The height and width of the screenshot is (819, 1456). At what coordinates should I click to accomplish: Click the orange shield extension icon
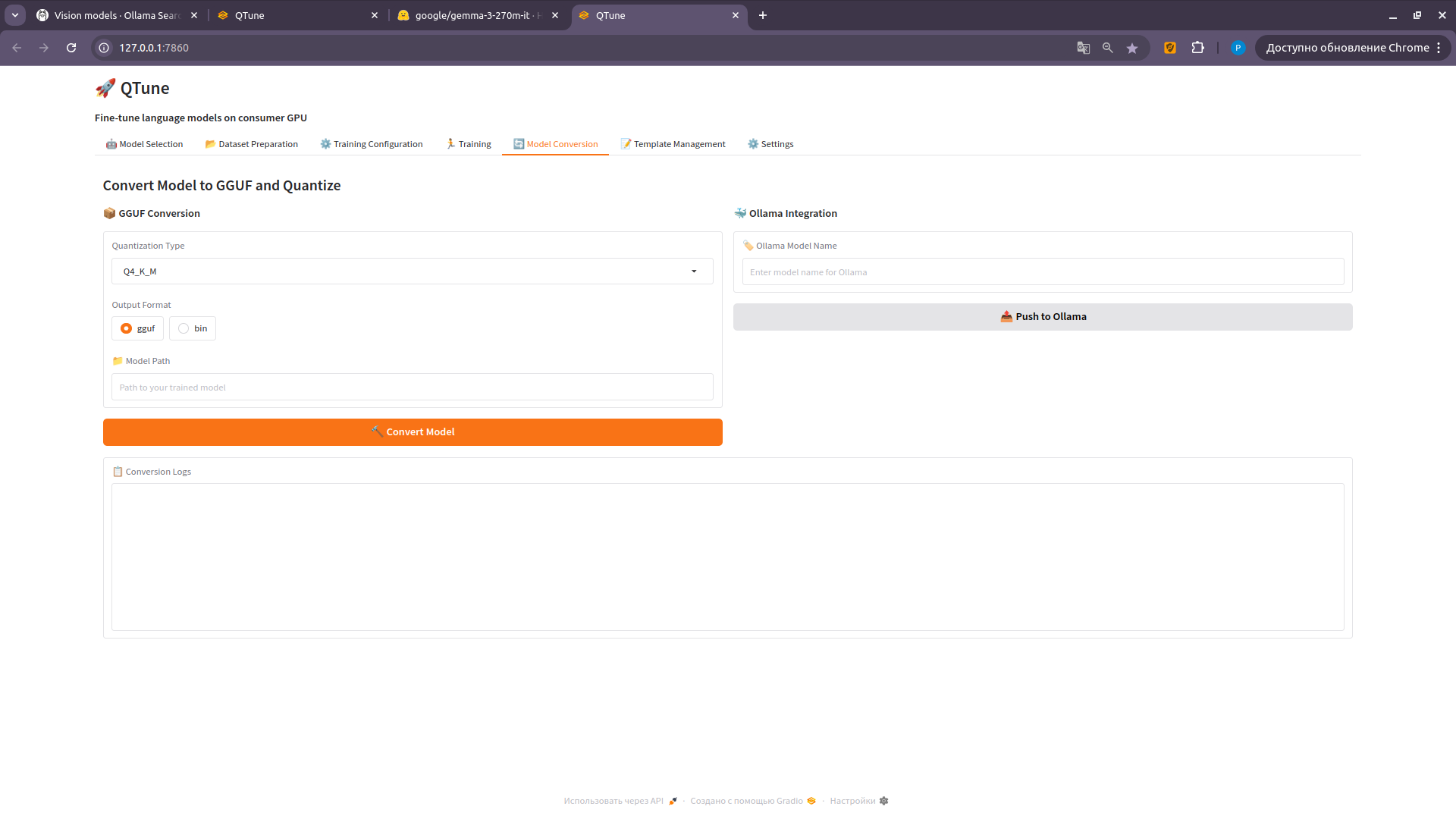pos(1170,48)
